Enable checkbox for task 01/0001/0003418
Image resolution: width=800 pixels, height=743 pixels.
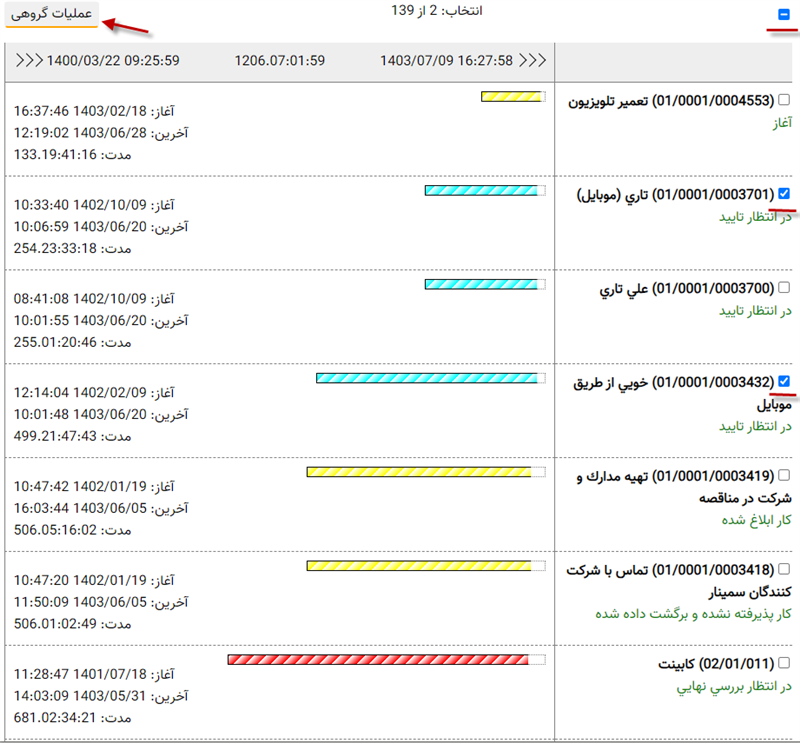tap(784, 569)
